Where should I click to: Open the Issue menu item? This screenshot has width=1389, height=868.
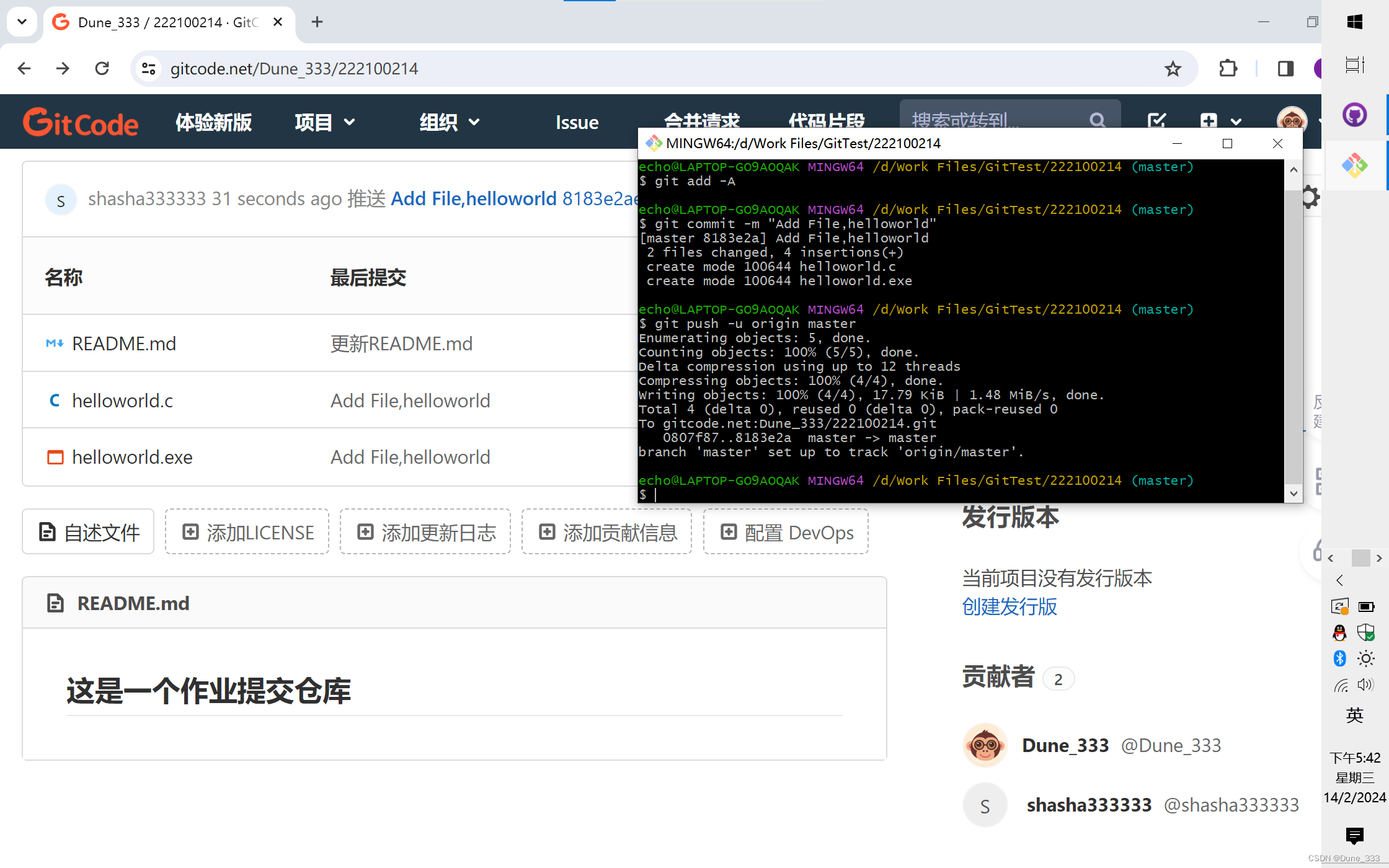click(577, 122)
